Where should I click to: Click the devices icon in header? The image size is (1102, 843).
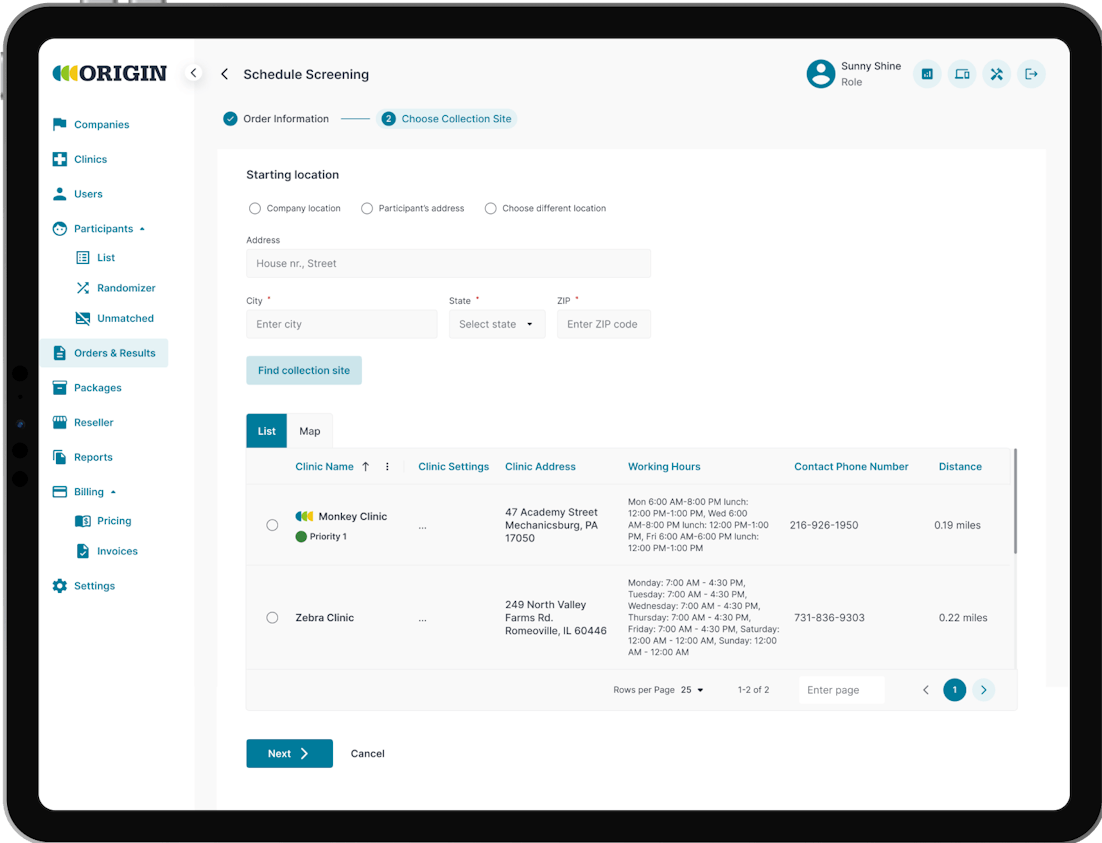coord(961,74)
